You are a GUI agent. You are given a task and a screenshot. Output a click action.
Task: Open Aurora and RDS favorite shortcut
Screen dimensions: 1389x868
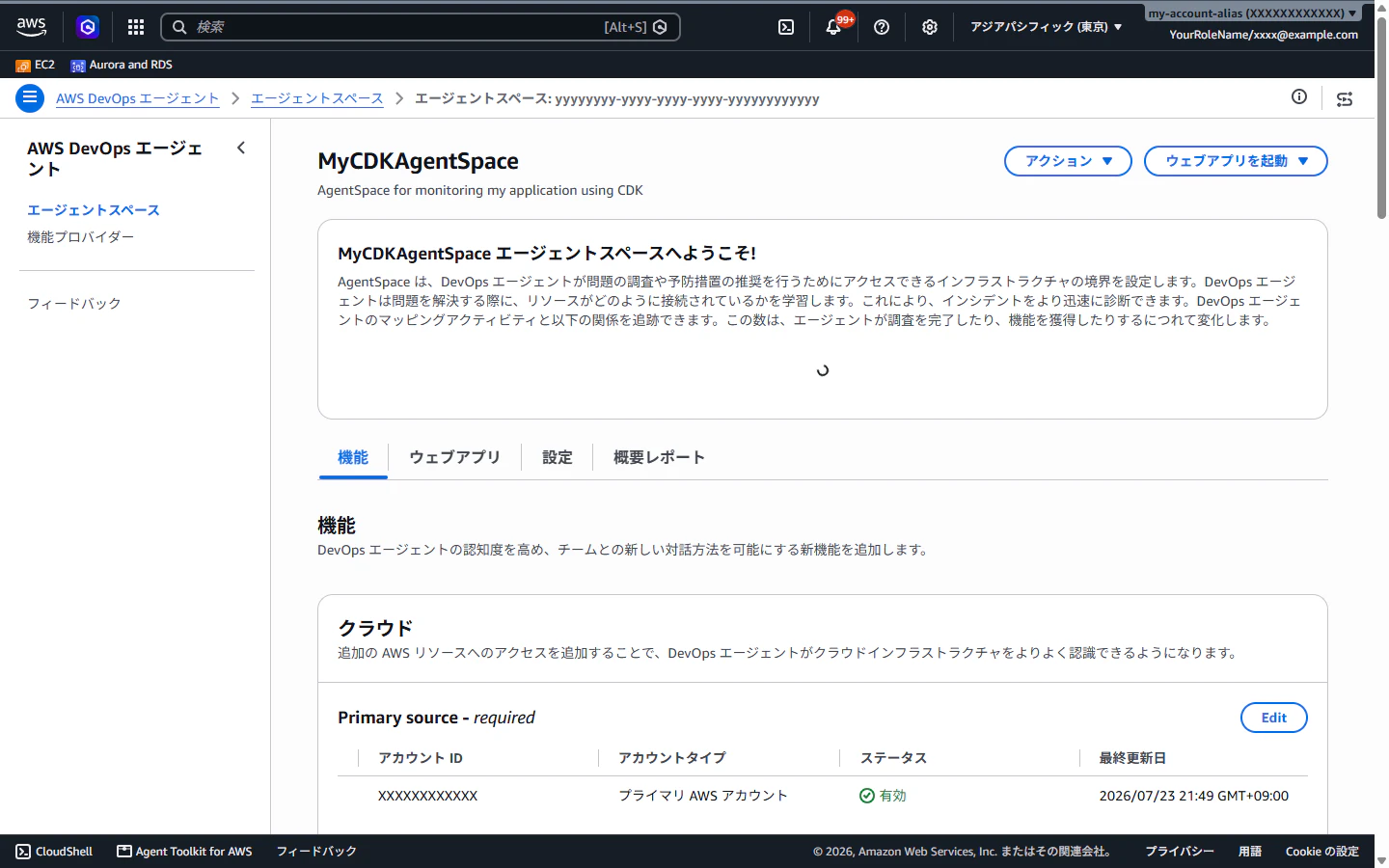click(x=122, y=65)
